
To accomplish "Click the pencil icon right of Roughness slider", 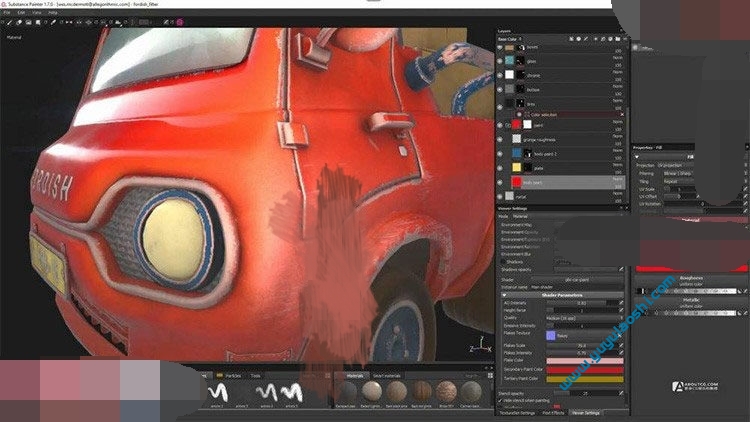I will tap(746, 291).
